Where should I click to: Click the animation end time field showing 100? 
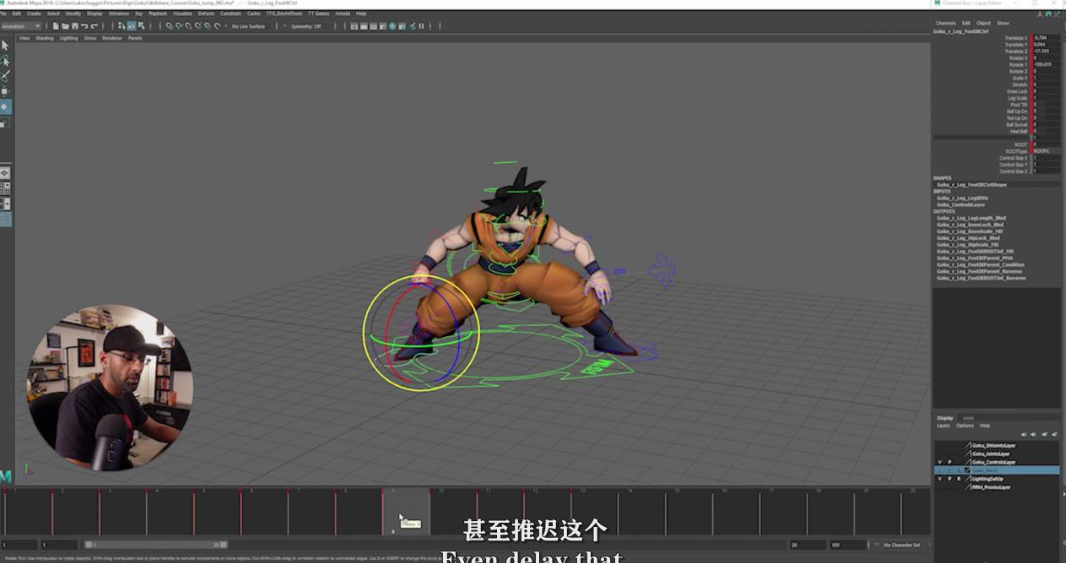point(848,545)
